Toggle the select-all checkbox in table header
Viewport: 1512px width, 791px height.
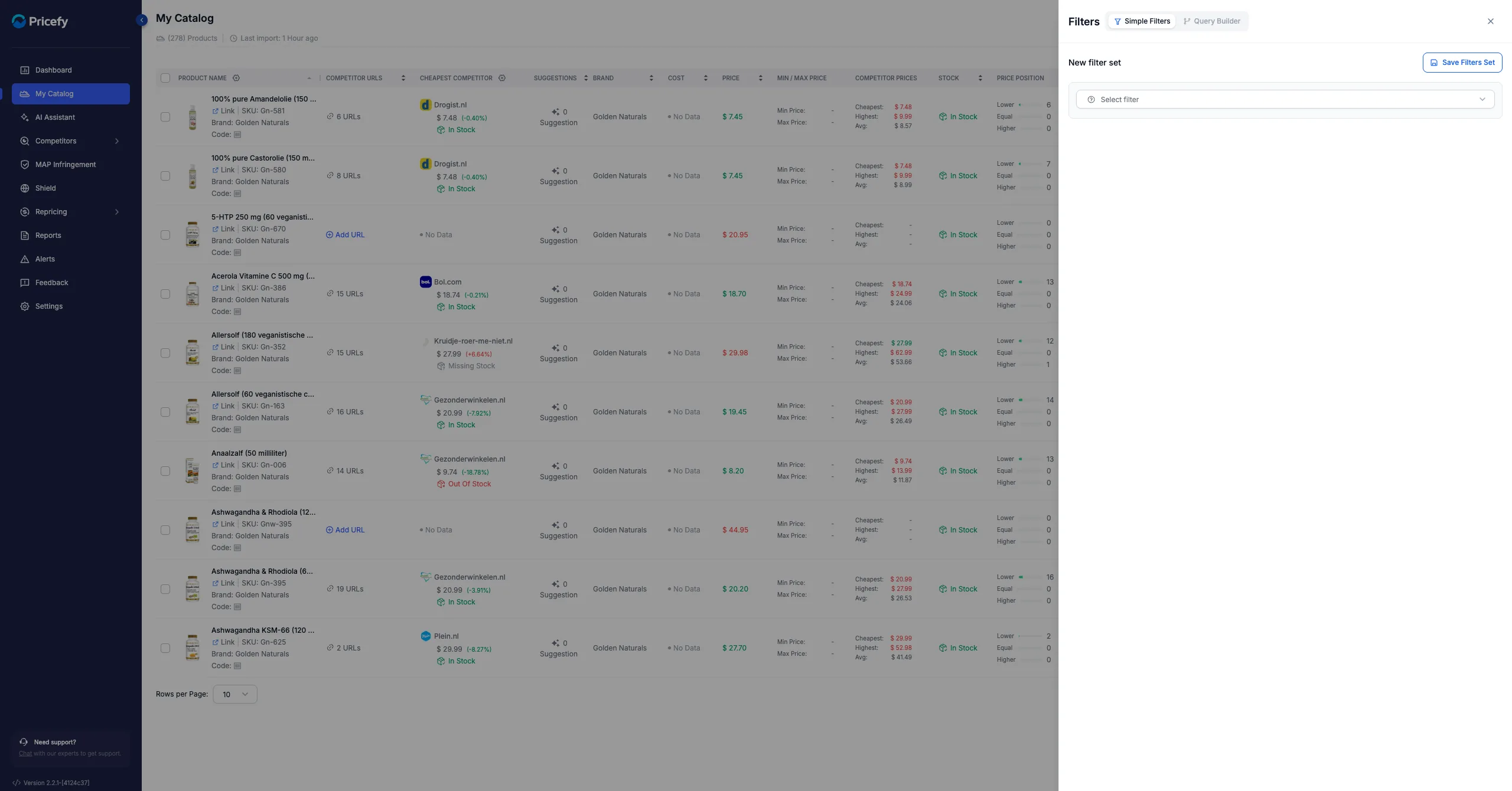pos(165,78)
